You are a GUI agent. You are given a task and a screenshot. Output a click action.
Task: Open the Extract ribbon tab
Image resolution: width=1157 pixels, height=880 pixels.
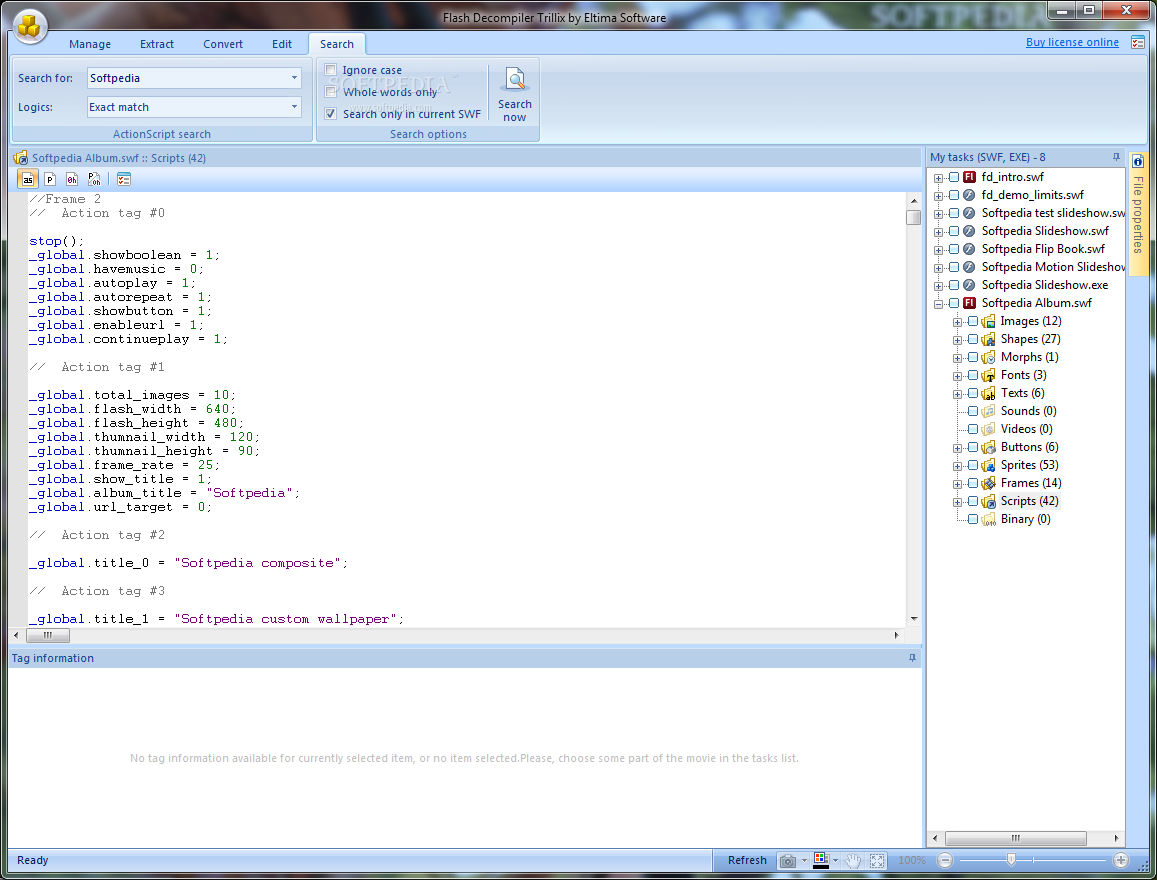click(x=157, y=44)
